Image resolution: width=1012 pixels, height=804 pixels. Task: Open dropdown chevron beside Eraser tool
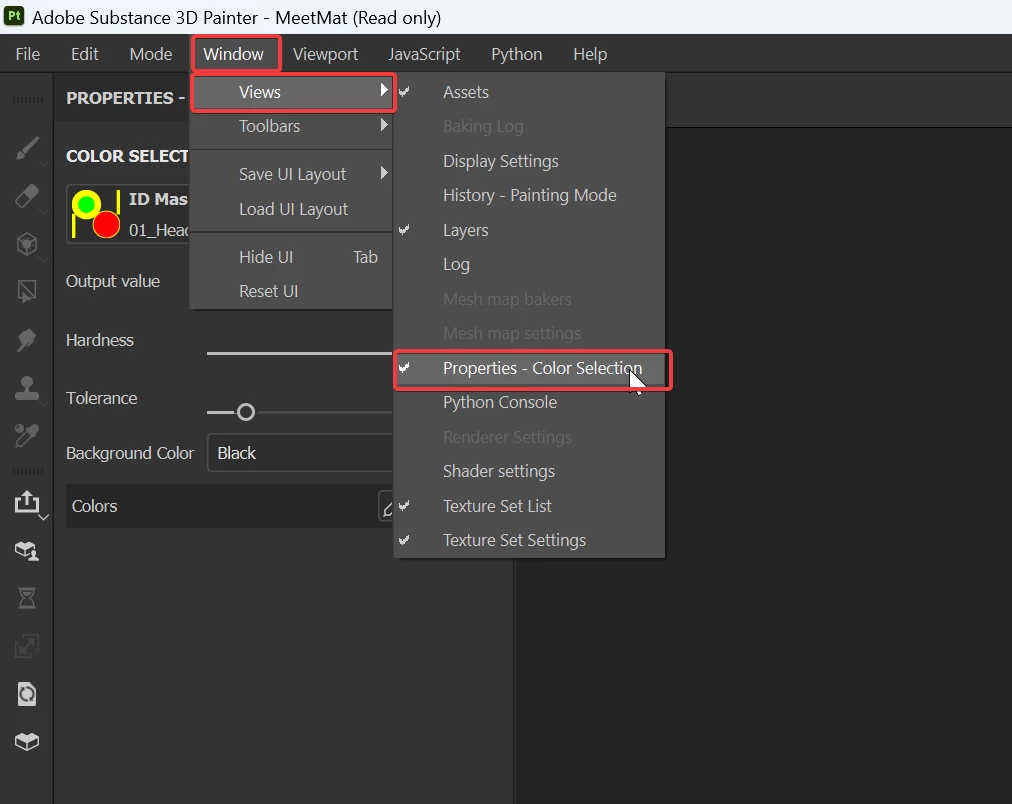43,212
